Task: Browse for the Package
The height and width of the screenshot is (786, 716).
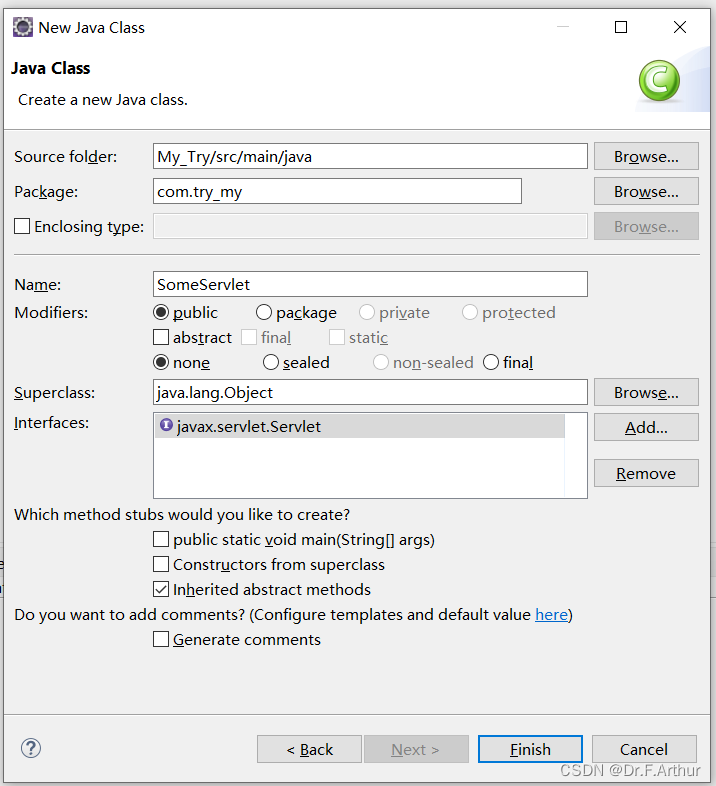Action: click(646, 191)
